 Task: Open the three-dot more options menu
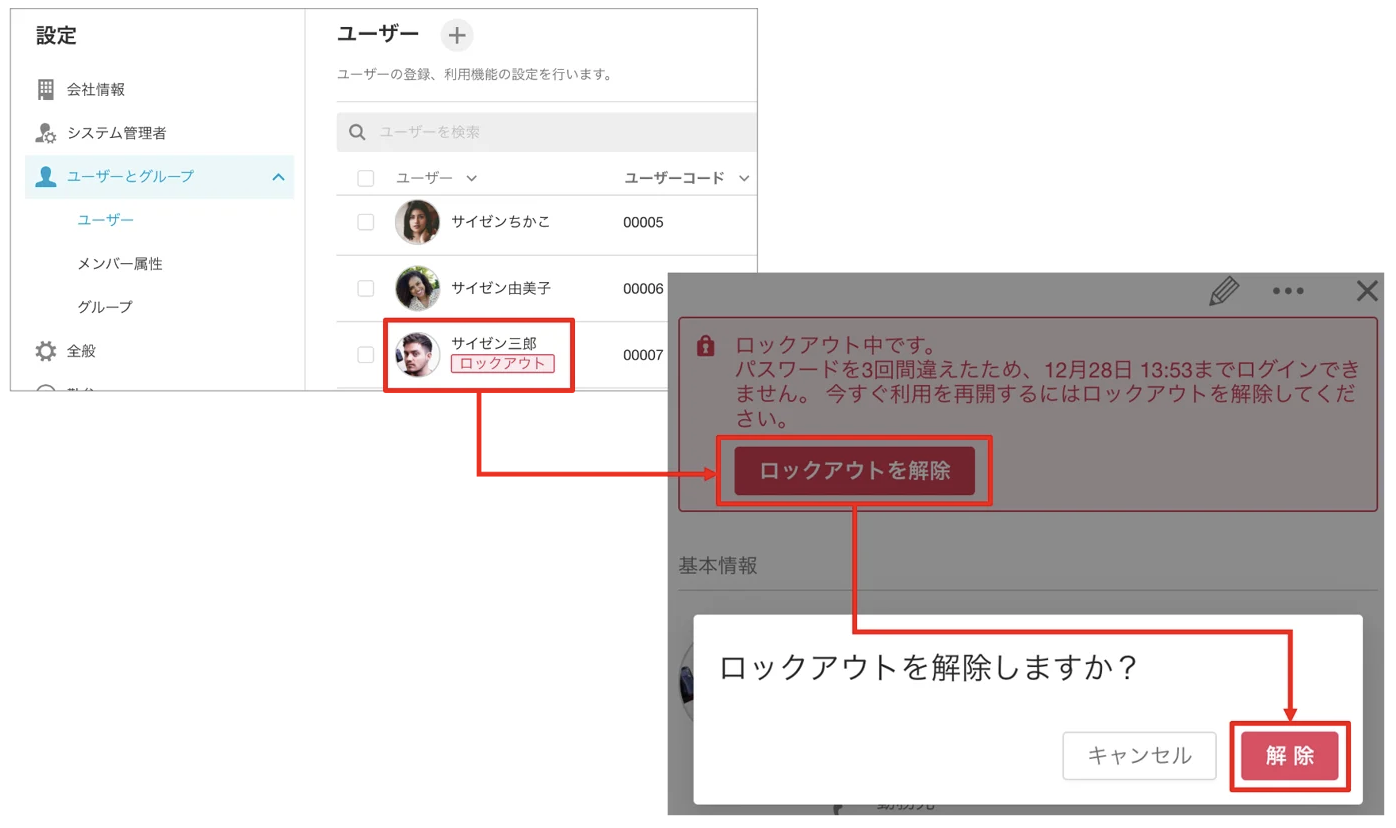pyautogui.click(x=1288, y=291)
